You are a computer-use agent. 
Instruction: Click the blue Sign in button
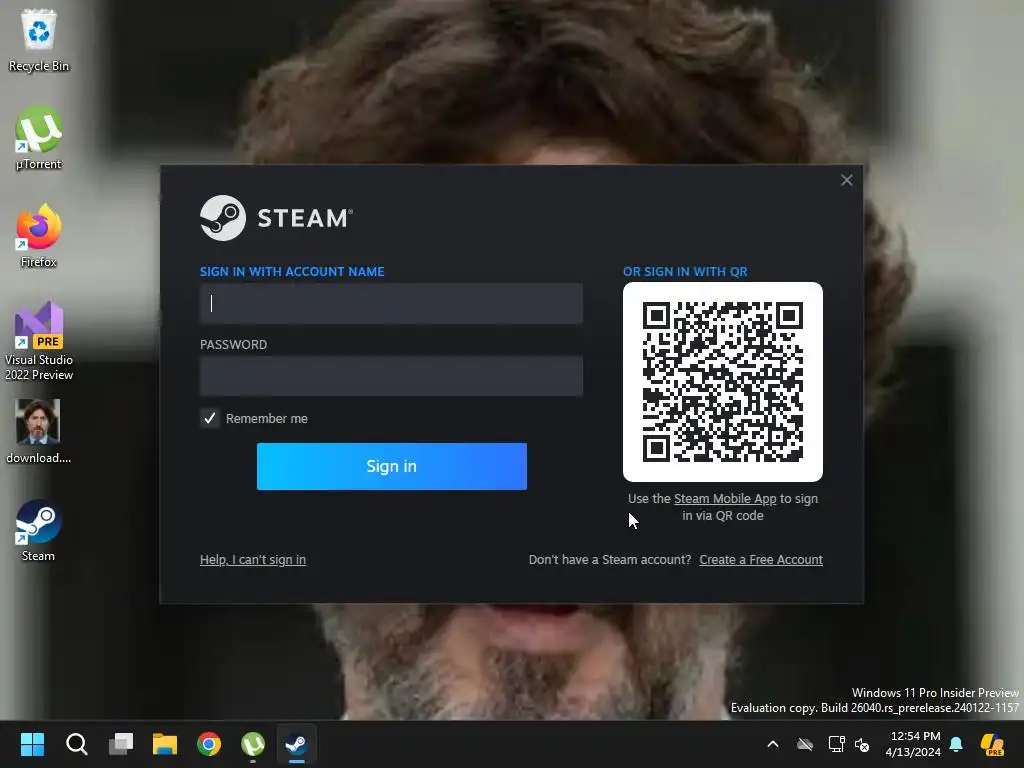coord(391,466)
